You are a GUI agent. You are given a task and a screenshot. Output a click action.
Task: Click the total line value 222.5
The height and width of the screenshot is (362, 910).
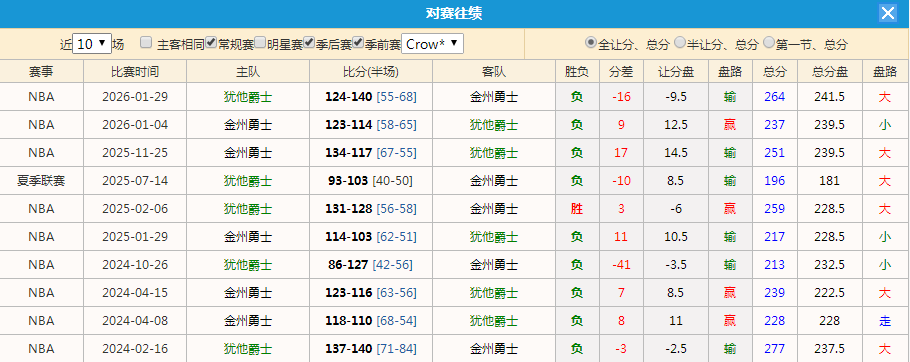click(x=829, y=293)
